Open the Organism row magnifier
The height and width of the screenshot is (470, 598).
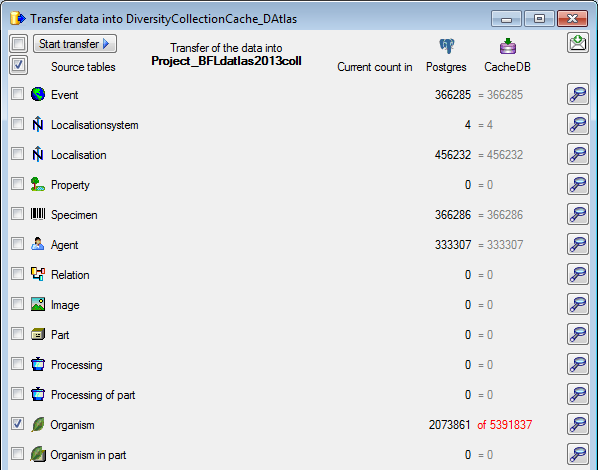point(578,424)
